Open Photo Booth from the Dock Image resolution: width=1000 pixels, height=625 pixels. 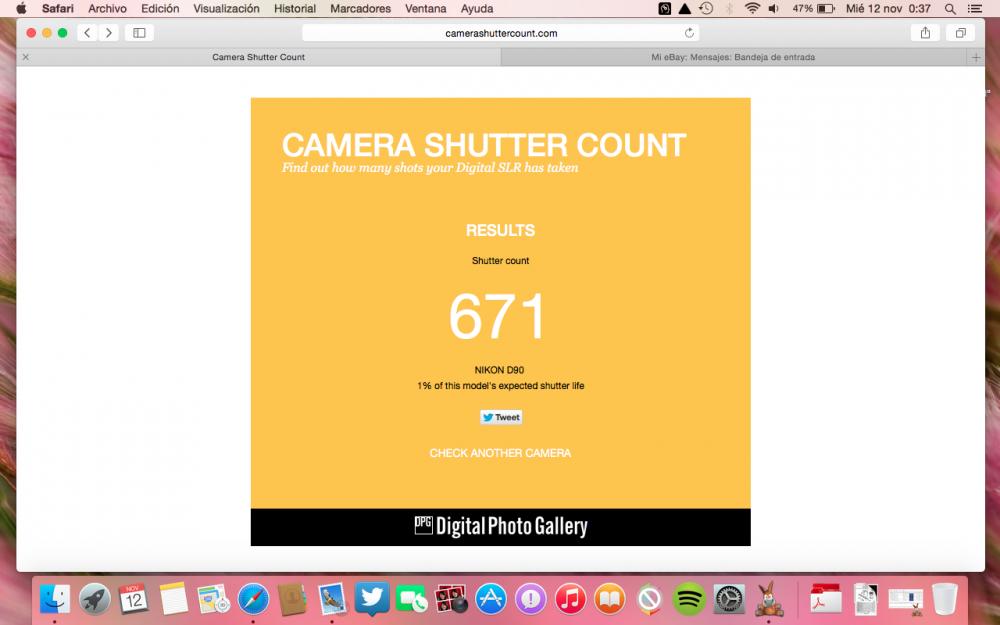pos(452,599)
